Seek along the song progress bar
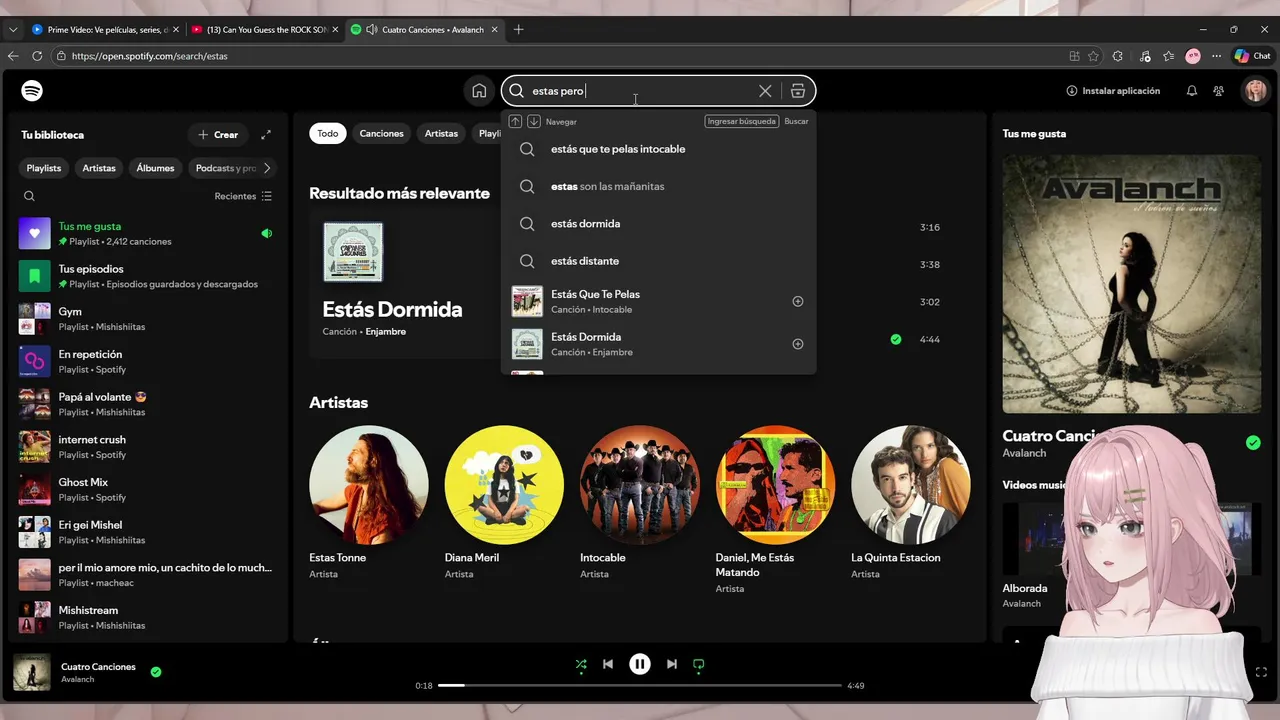1280x720 pixels. [640, 685]
